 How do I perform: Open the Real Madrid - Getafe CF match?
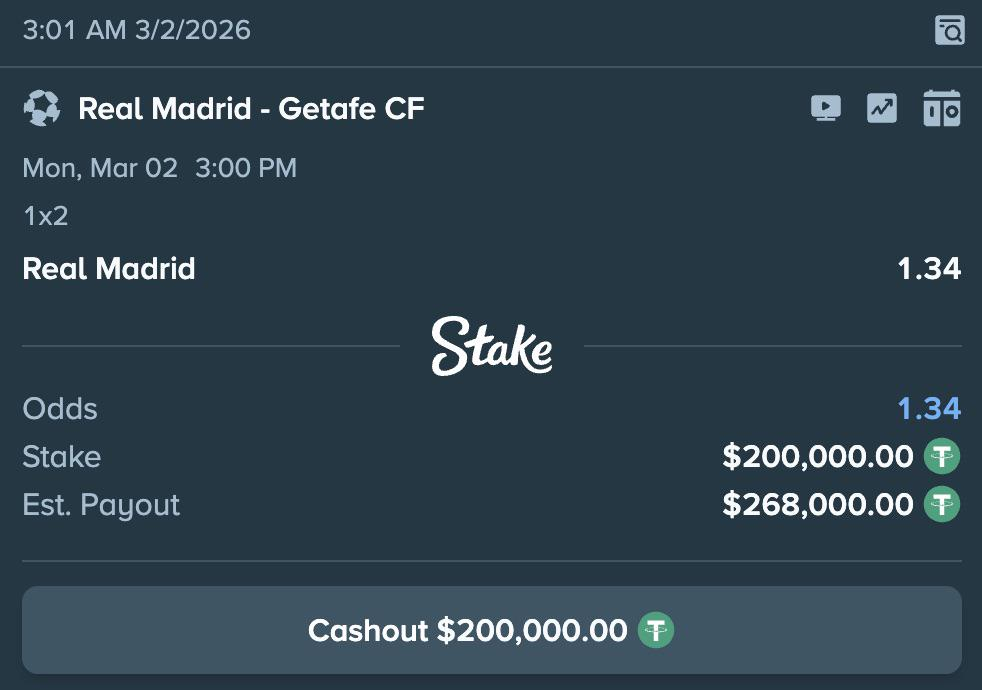pyautogui.click(x=251, y=108)
